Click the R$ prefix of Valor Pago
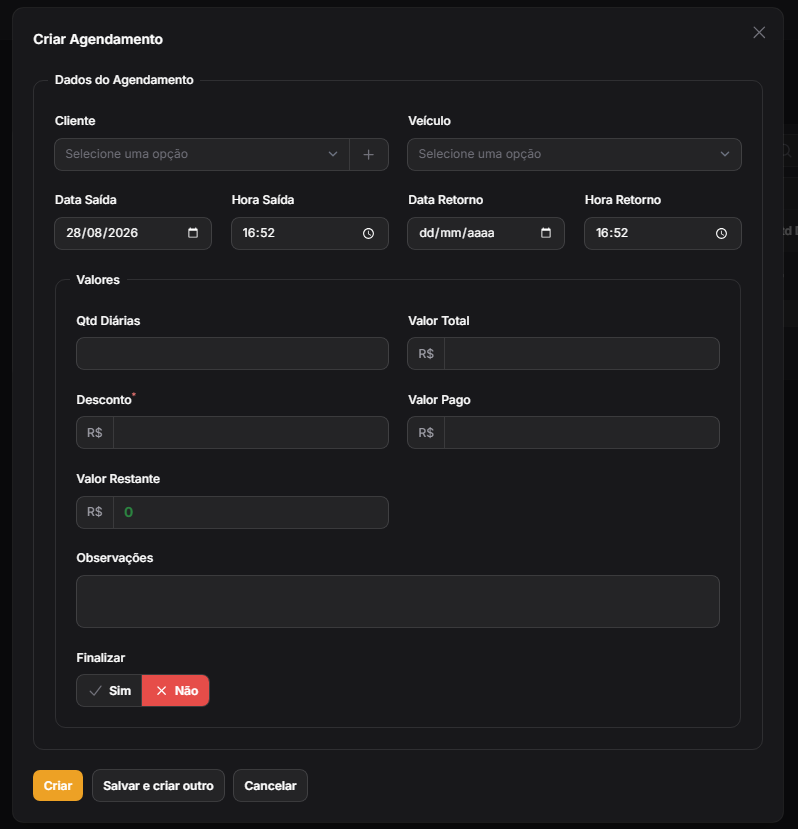The height and width of the screenshot is (829, 798). point(426,432)
